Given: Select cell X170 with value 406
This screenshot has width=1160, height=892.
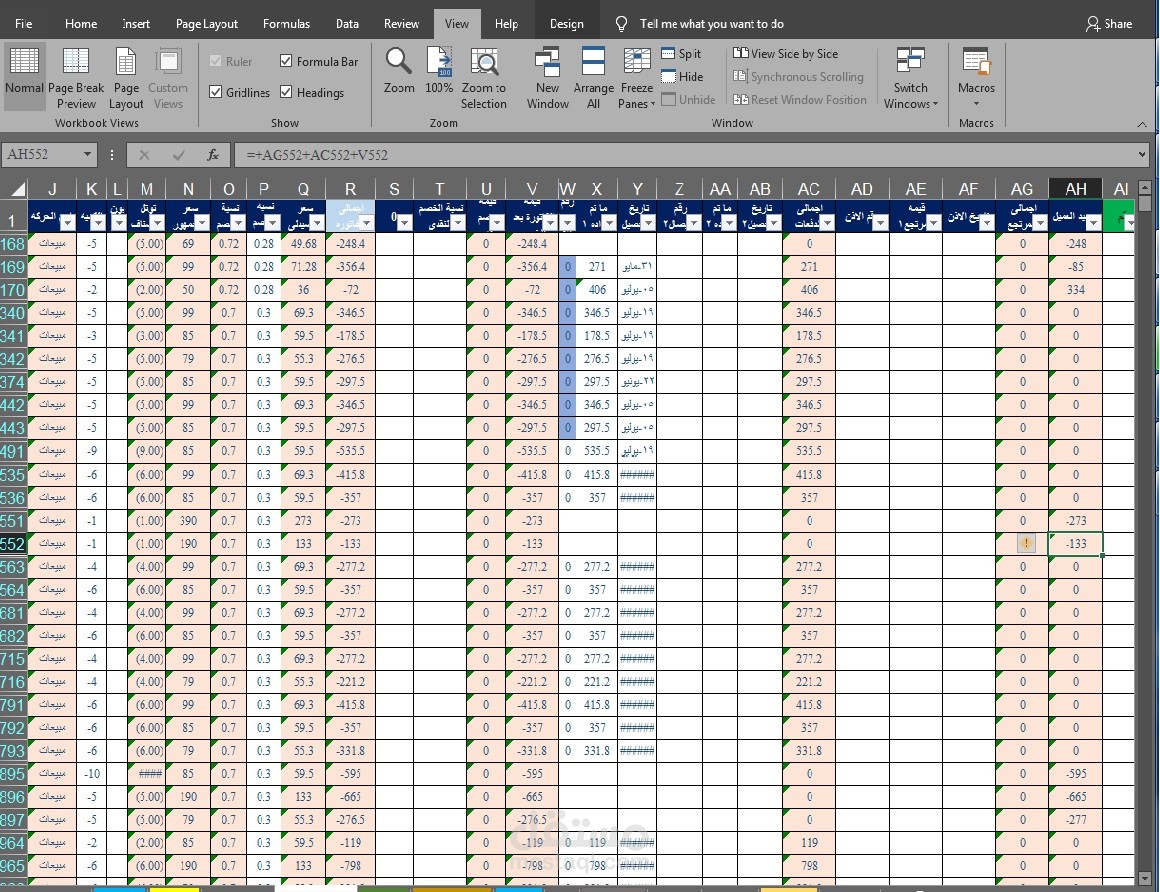Looking at the screenshot, I should (597, 290).
